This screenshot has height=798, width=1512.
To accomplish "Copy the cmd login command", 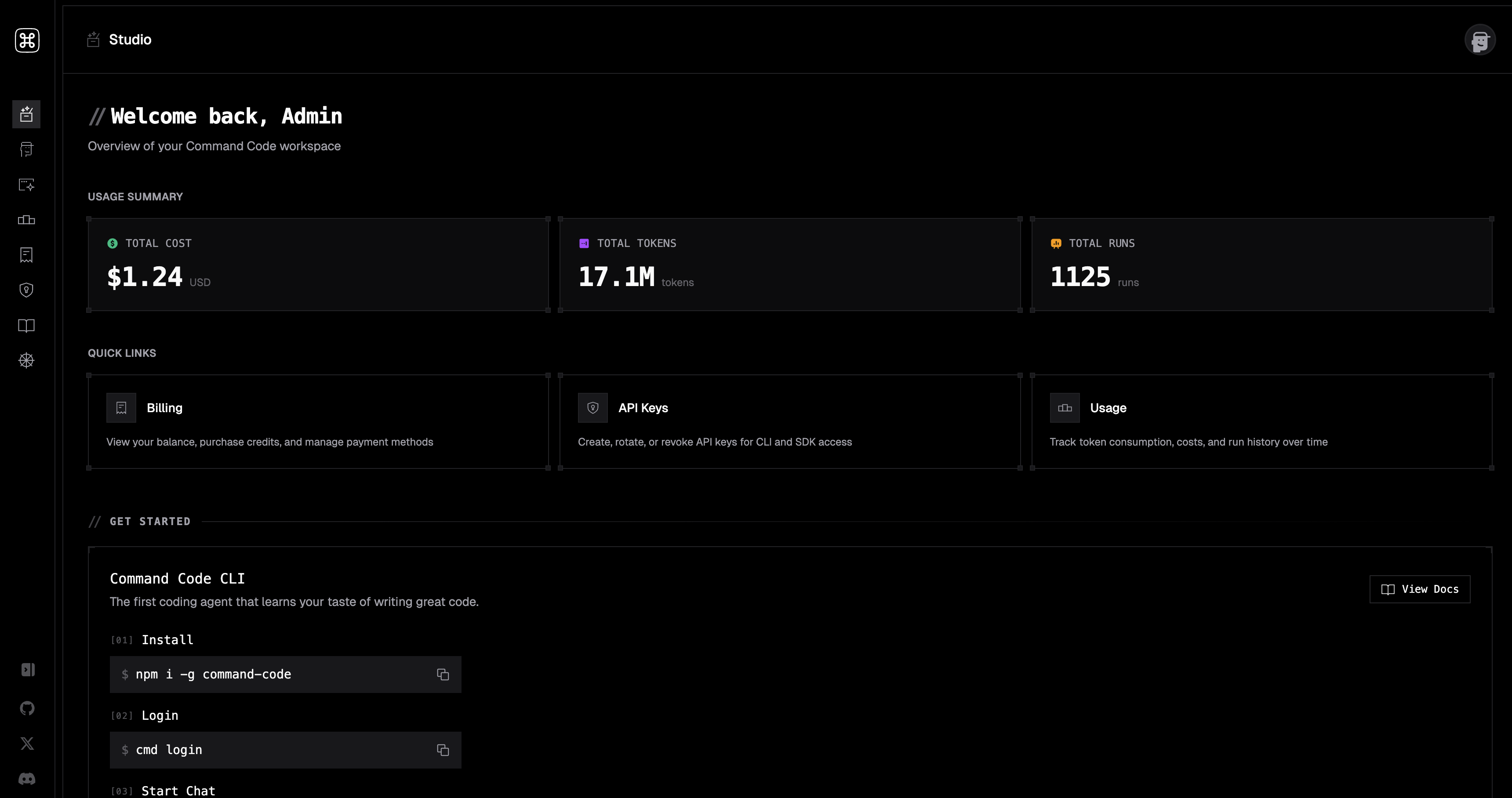I will pyautogui.click(x=443, y=750).
